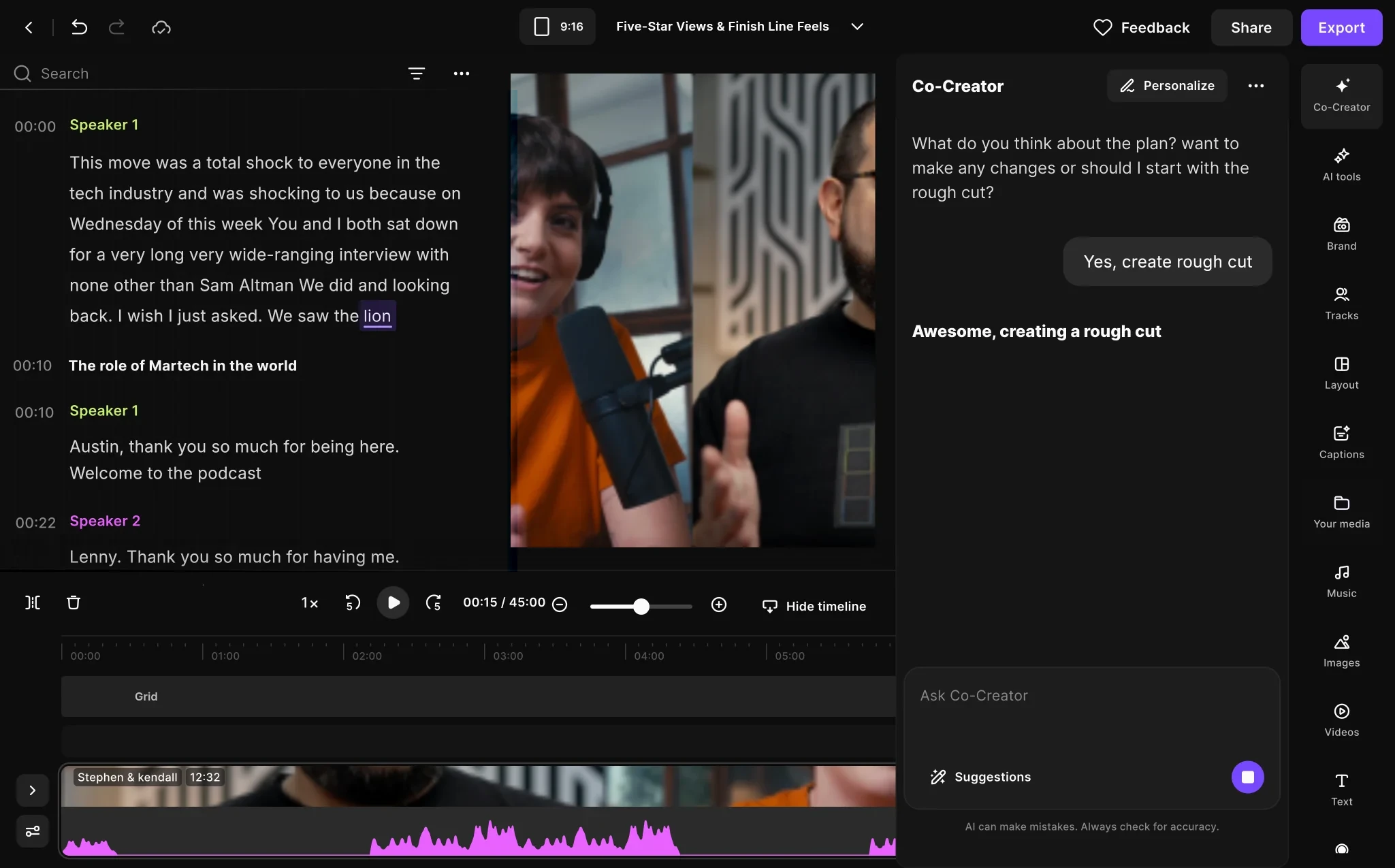Image resolution: width=1395 pixels, height=868 pixels.
Task: Go back using the left arrow icon
Action: [29, 27]
